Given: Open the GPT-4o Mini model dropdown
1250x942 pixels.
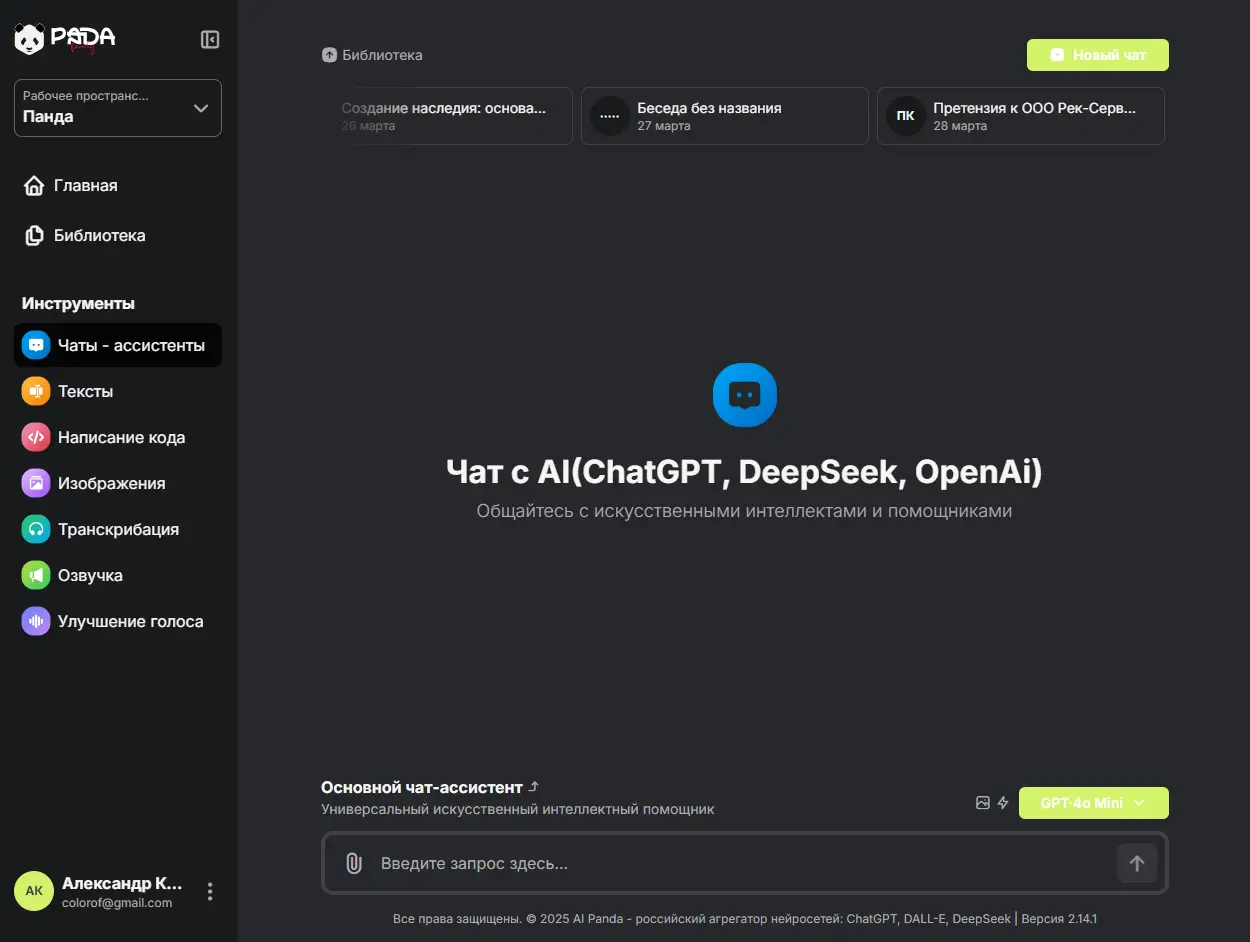Looking at the screenshot, I should coord(1093,803).
